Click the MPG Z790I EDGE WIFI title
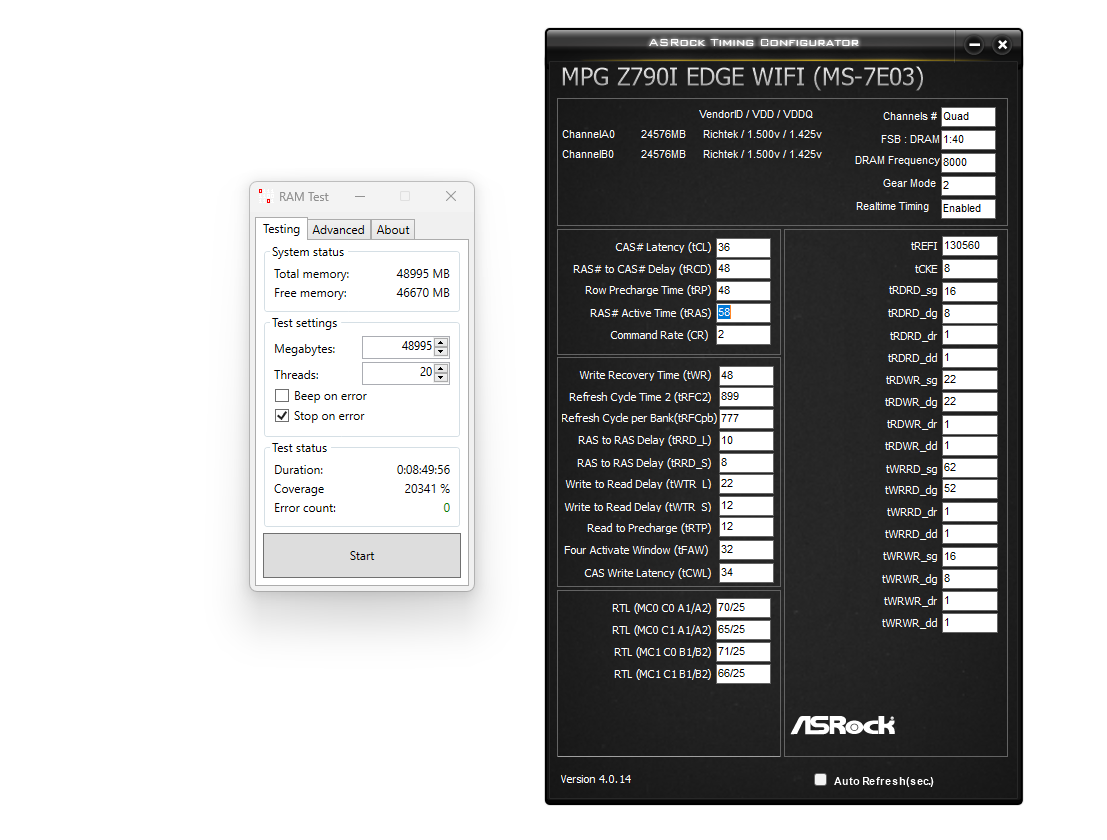 tap(742, 77)
